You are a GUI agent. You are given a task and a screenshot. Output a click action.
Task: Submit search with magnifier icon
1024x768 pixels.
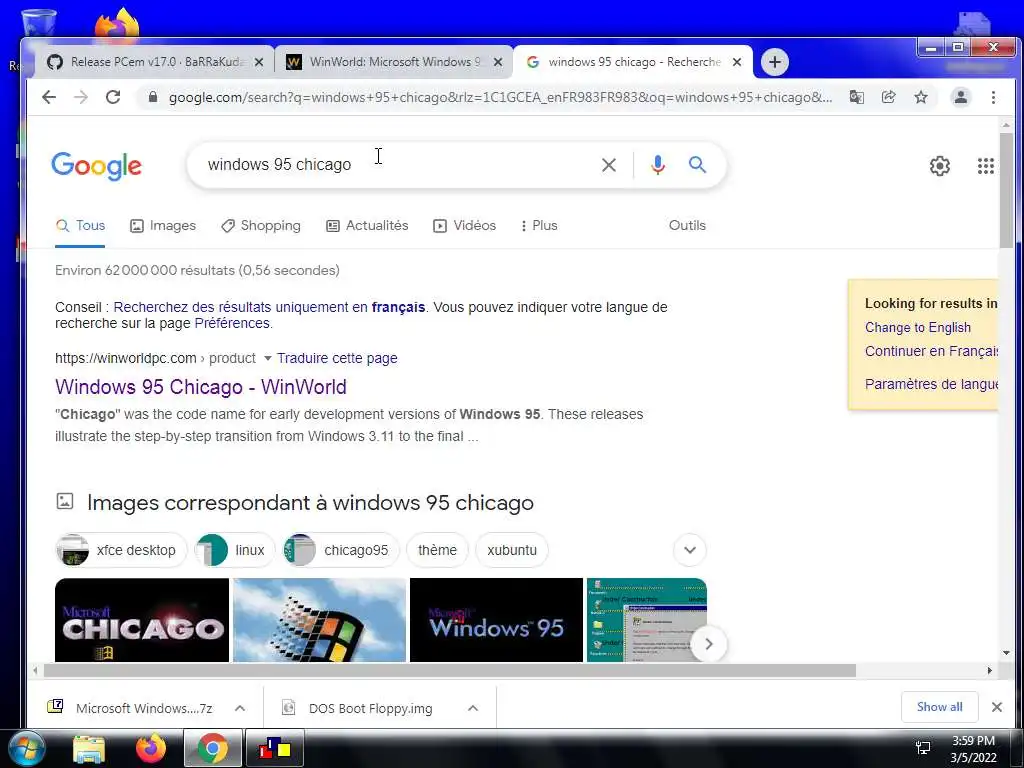697,165
